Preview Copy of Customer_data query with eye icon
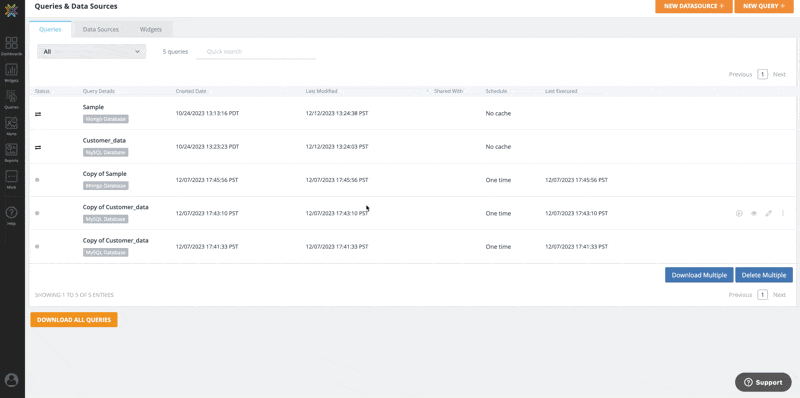Viewport: 800px width, 398px height. coord(754,213)
